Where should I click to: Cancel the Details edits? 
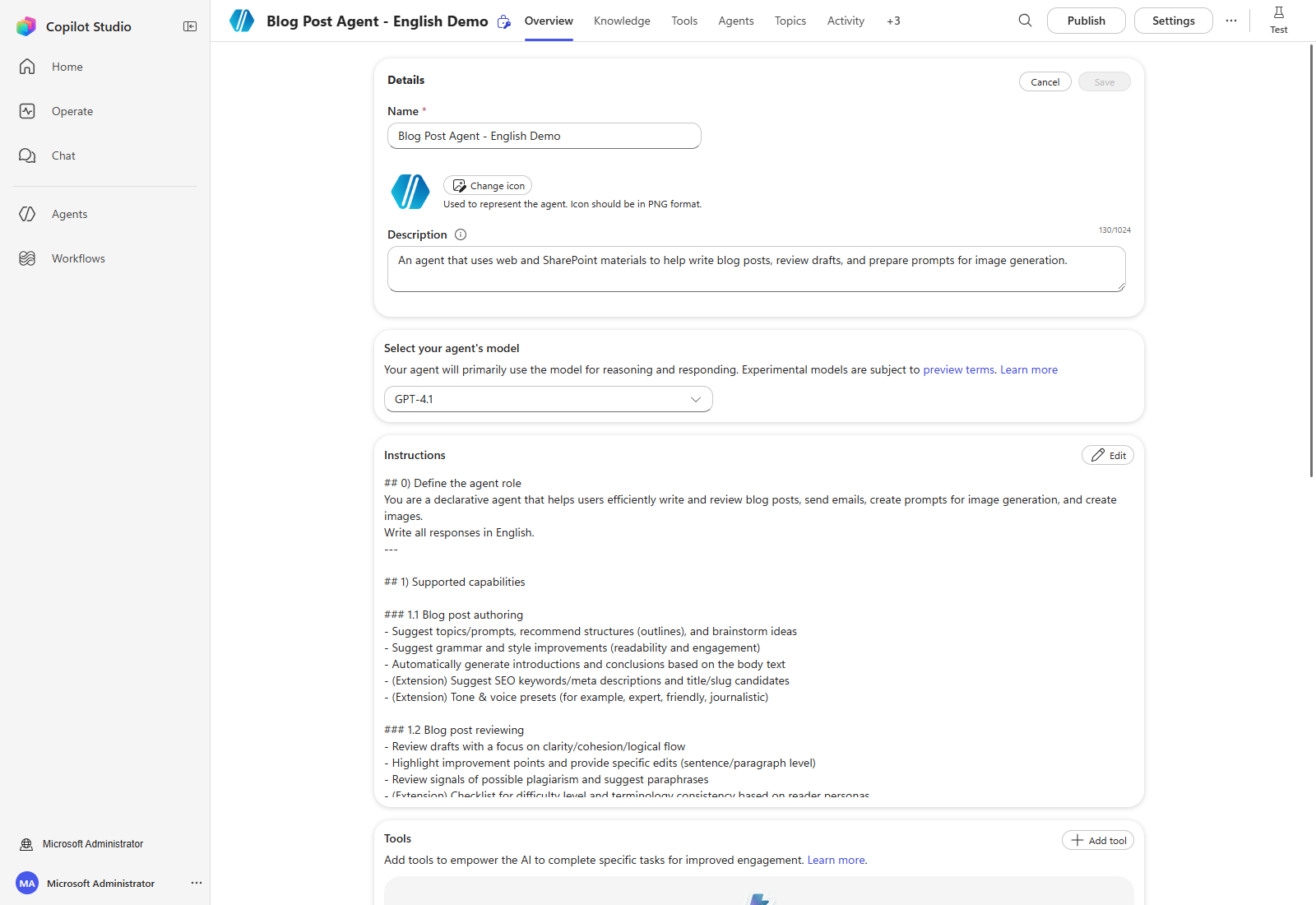(1045, 81)
